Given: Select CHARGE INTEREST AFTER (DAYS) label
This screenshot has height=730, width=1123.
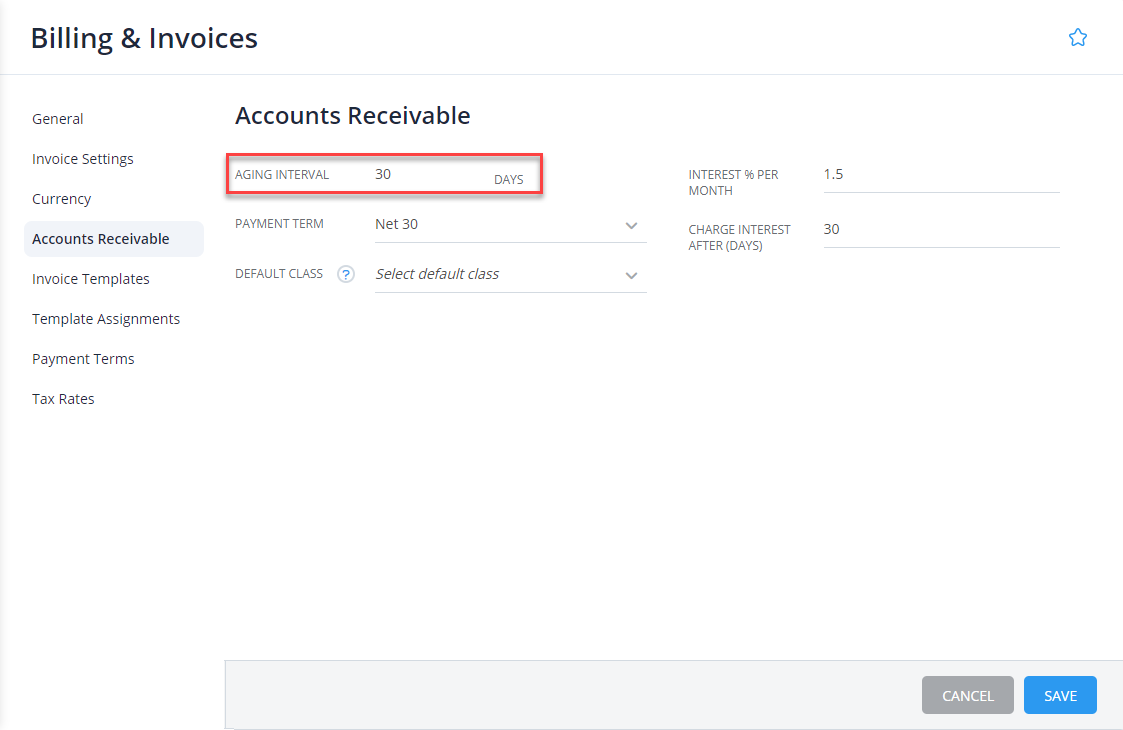Looking at the screenshot, I should 739,238.
